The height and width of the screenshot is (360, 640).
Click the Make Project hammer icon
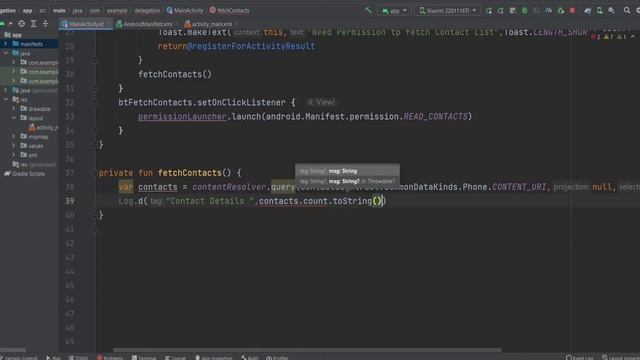(x=368, y=11)
